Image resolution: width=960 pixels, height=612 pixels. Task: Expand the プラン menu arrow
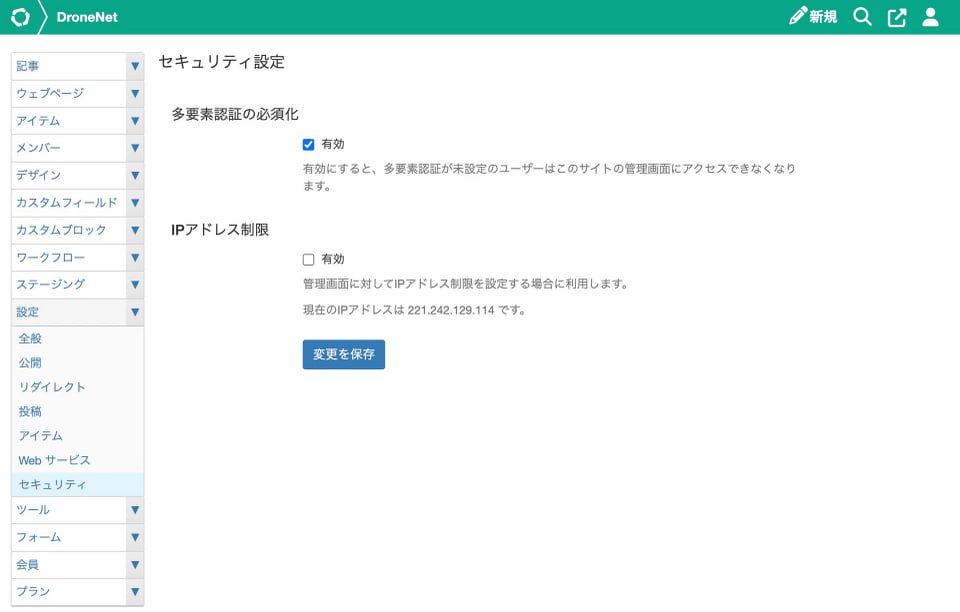(x=135, y=592)
